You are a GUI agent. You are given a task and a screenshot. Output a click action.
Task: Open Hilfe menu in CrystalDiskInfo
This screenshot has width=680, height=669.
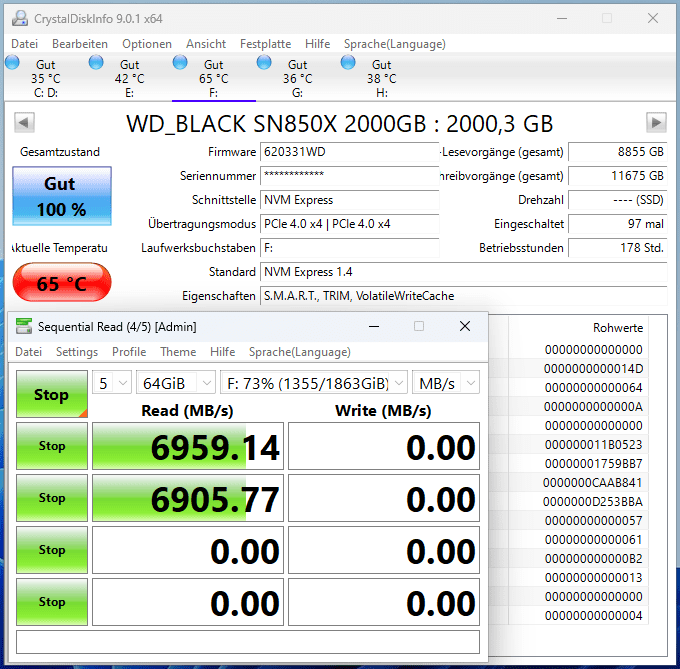pyautogui.click(x=317, y=44)
